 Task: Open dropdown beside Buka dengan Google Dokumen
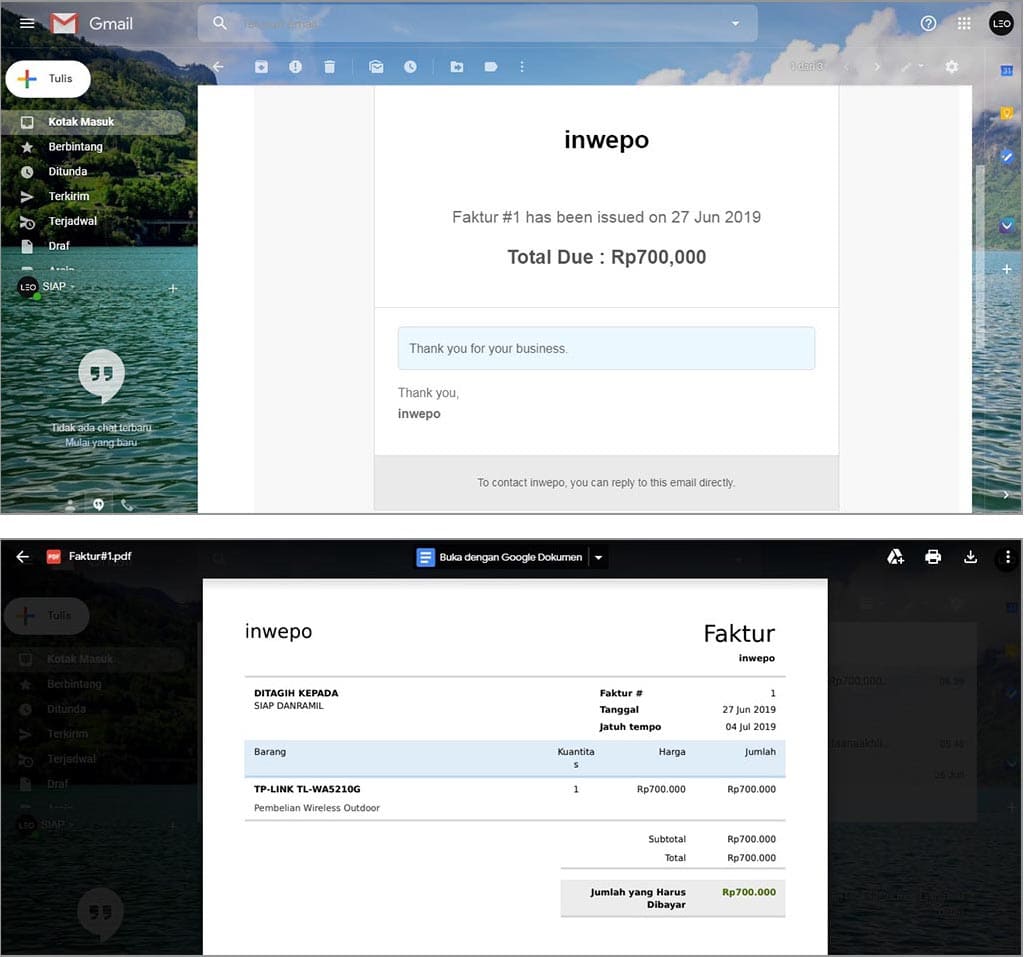point(598,557)
